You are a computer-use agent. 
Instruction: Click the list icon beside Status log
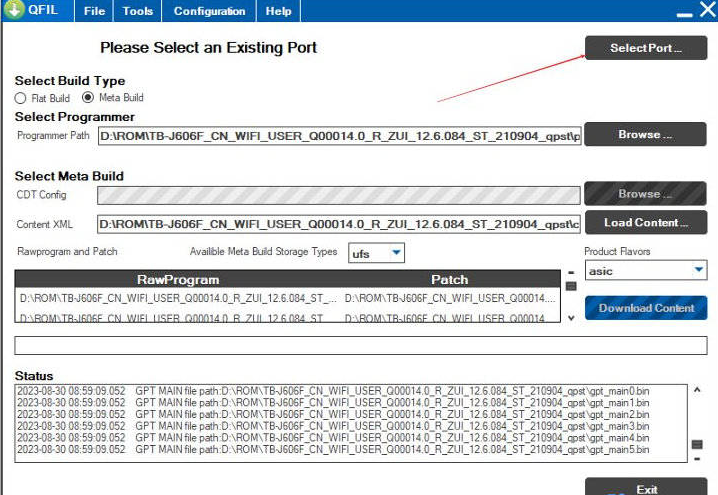point(697,444)
